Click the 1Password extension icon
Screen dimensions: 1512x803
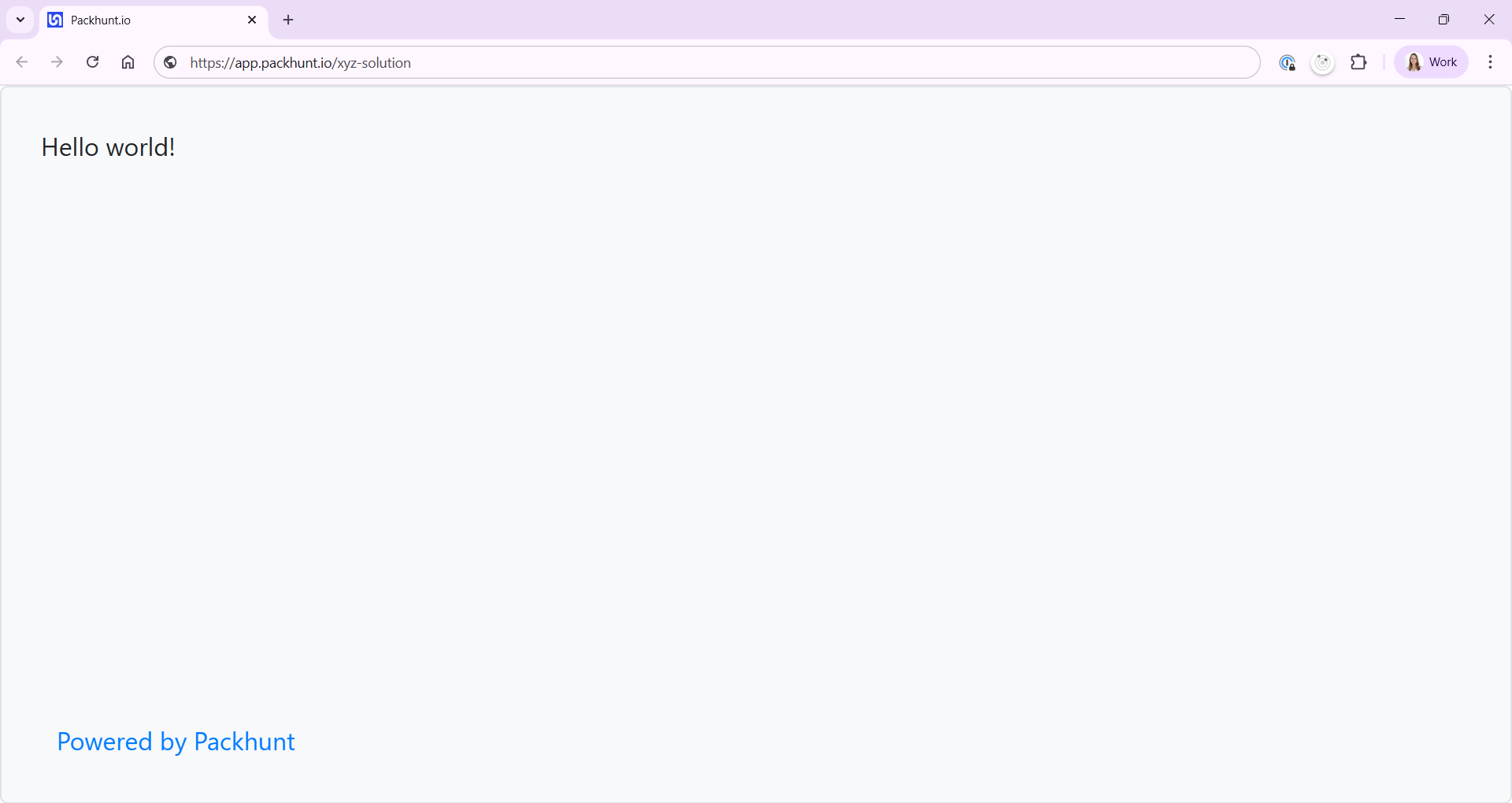(x=1287, y=63)
